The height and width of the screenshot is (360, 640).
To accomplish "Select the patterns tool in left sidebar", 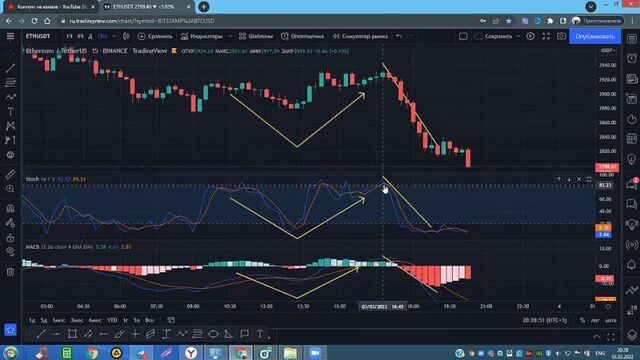I will click(x=10, y=126).
